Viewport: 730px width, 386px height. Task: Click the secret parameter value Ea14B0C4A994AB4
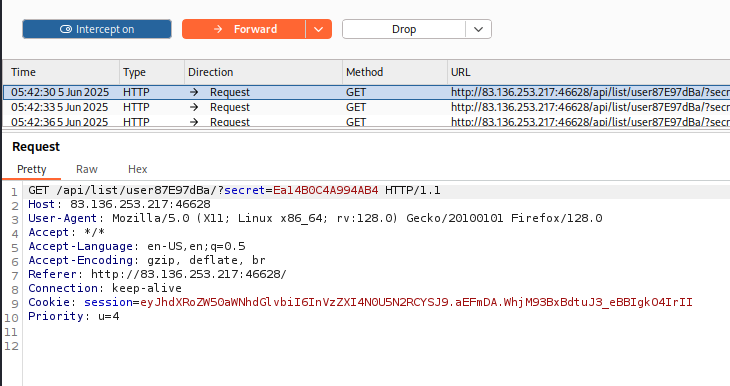pyautogui.click(x=325, y=190)
